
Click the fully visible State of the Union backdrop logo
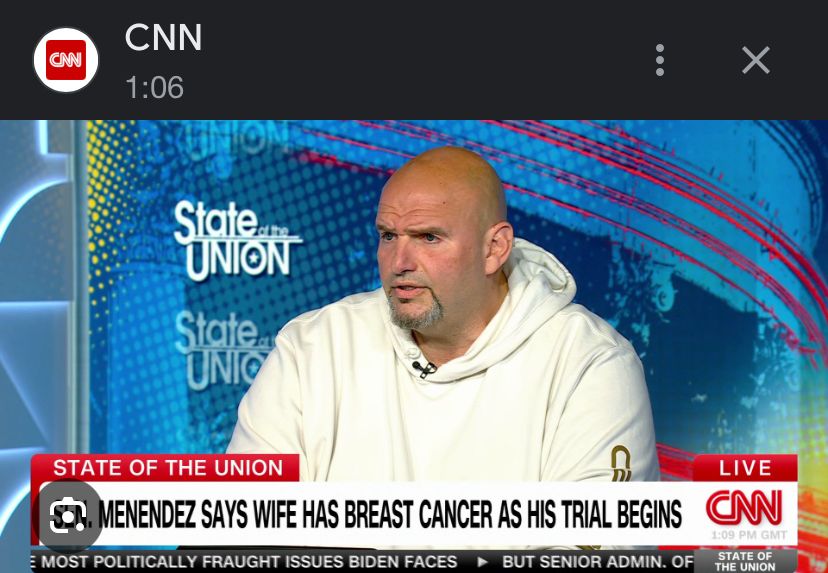pos(236,240)
